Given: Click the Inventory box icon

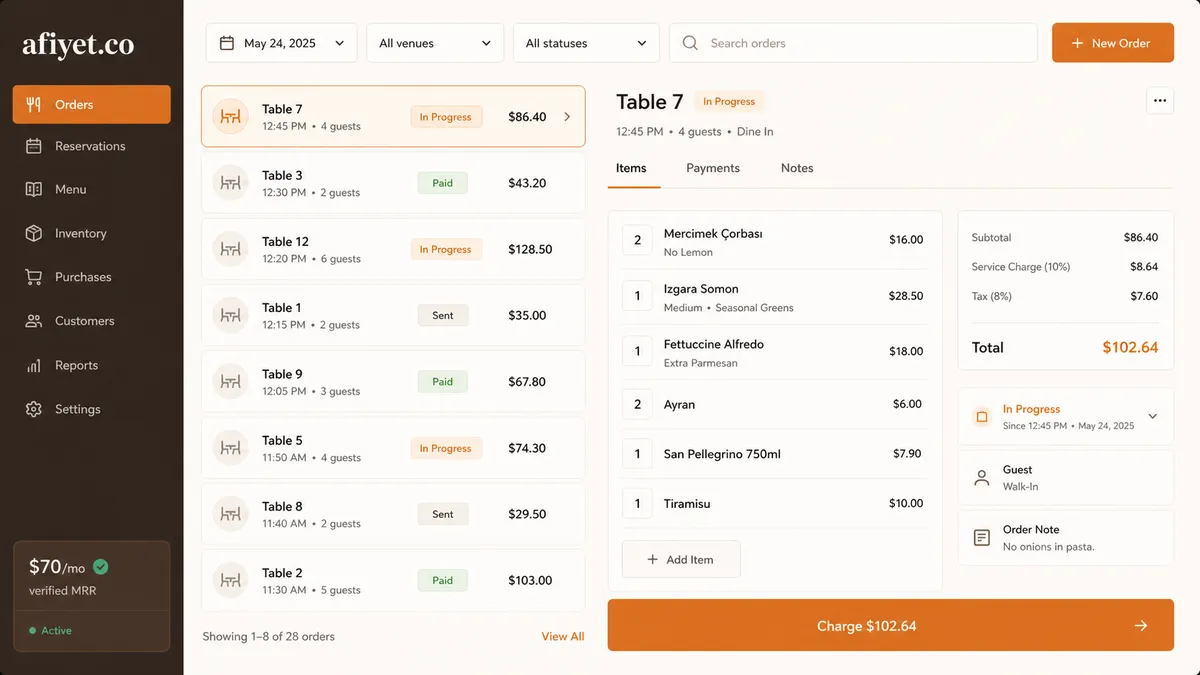Looking at the screenshot, I should [x=34, y=233].
